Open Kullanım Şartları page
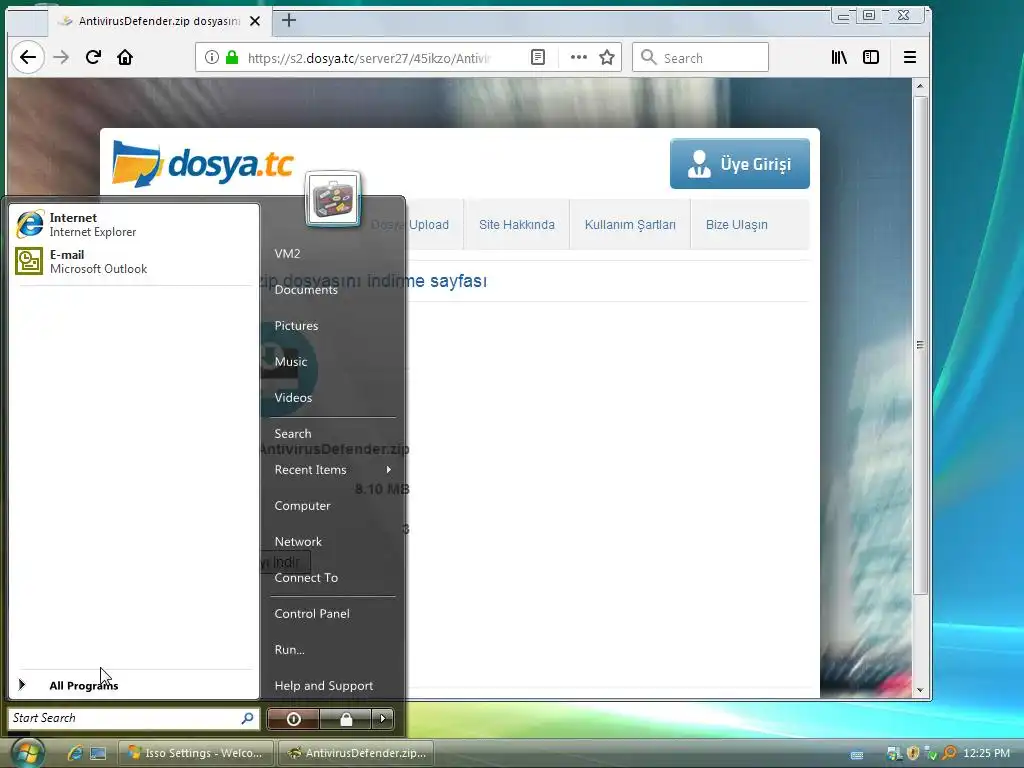The image size is (1024, 768). 630,225
